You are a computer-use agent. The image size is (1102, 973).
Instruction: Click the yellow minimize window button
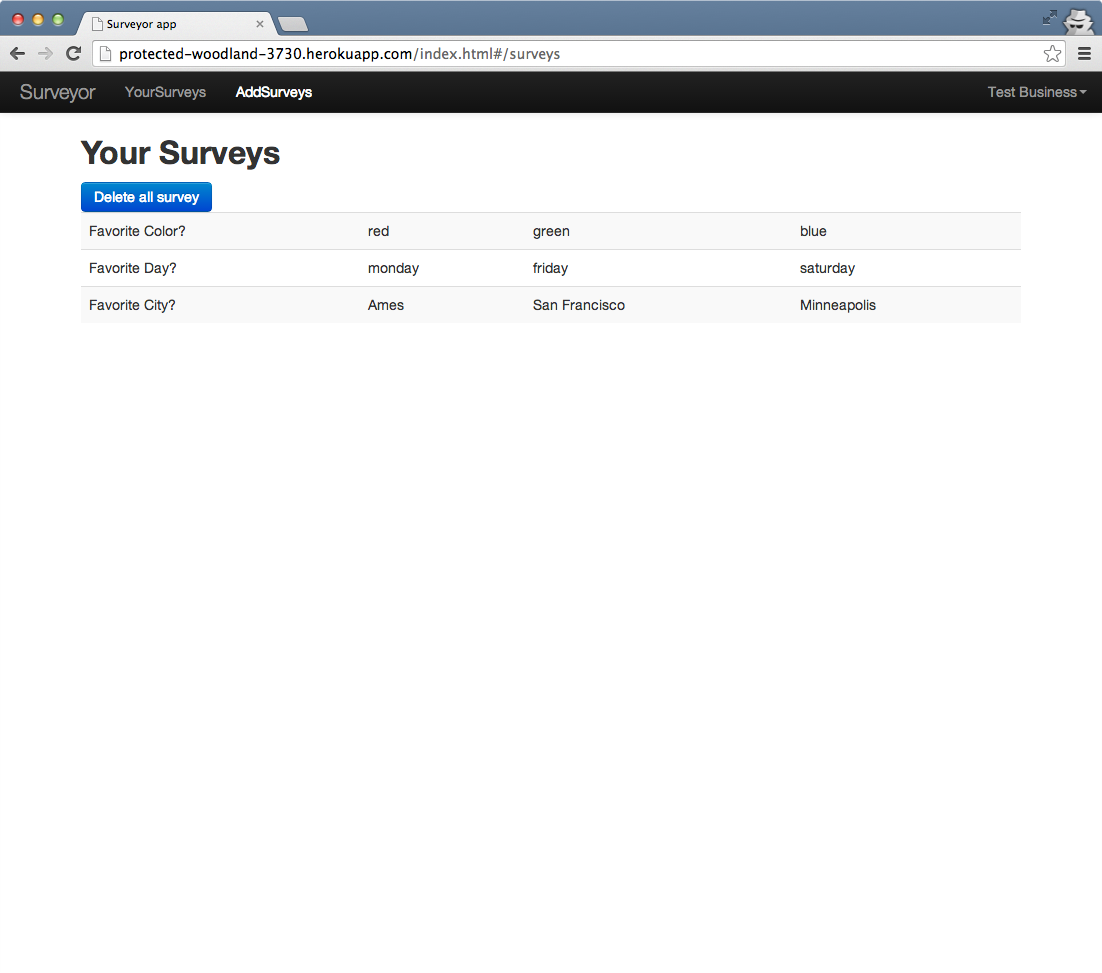(38, 20)
